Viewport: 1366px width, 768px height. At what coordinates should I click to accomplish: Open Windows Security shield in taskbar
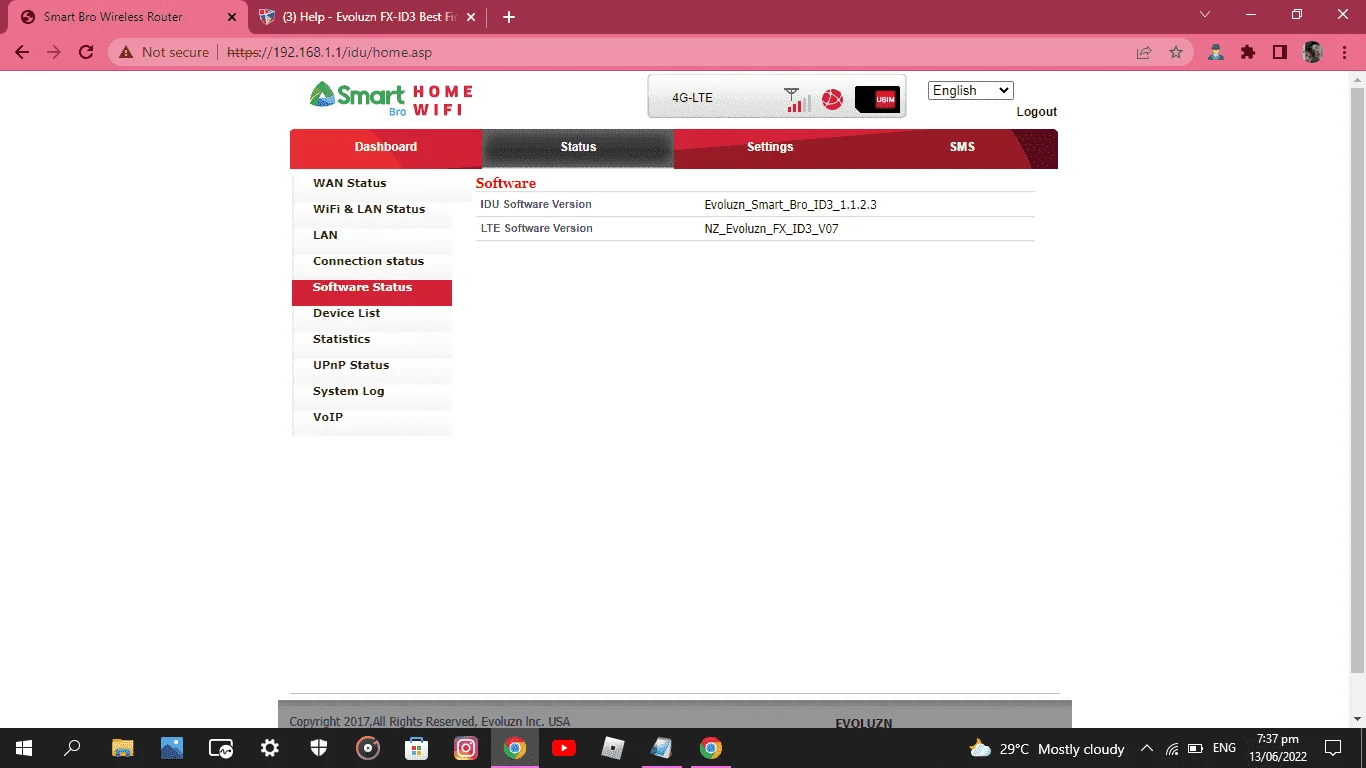(x=319, y=748)
